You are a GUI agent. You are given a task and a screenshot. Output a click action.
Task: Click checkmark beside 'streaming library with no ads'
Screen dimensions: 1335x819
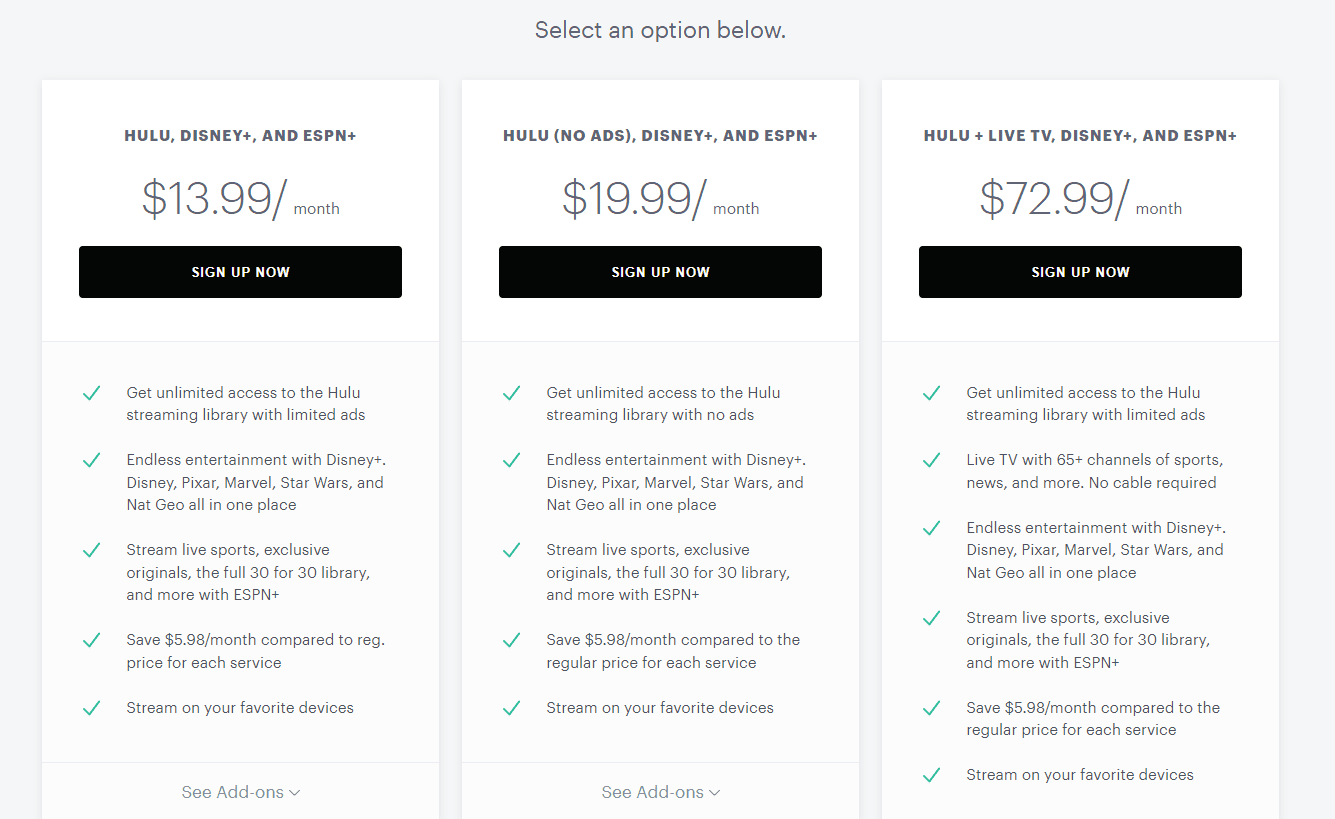(x=511, y=393)
